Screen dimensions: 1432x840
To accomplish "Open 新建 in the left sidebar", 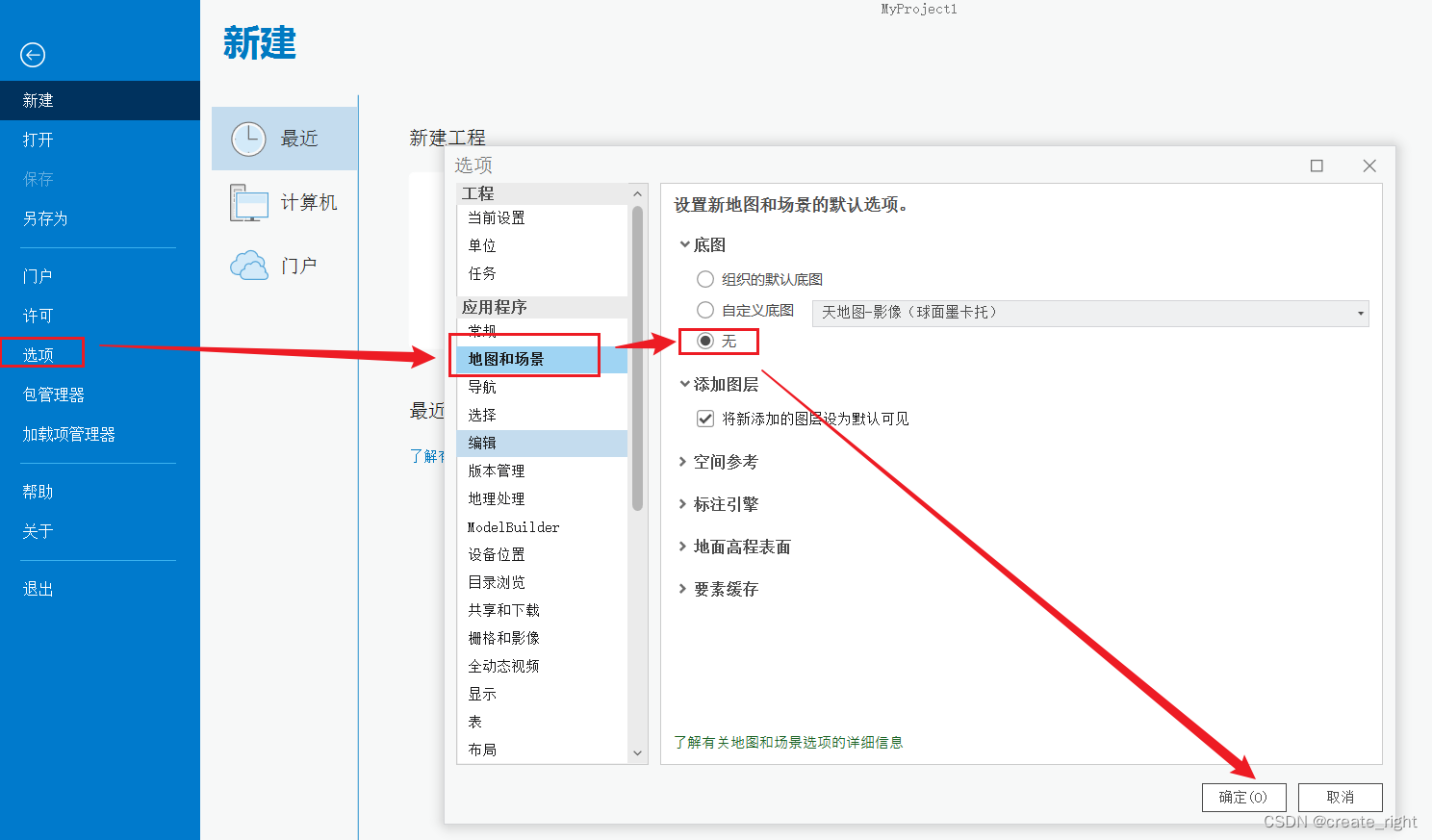I will (100, 100).
